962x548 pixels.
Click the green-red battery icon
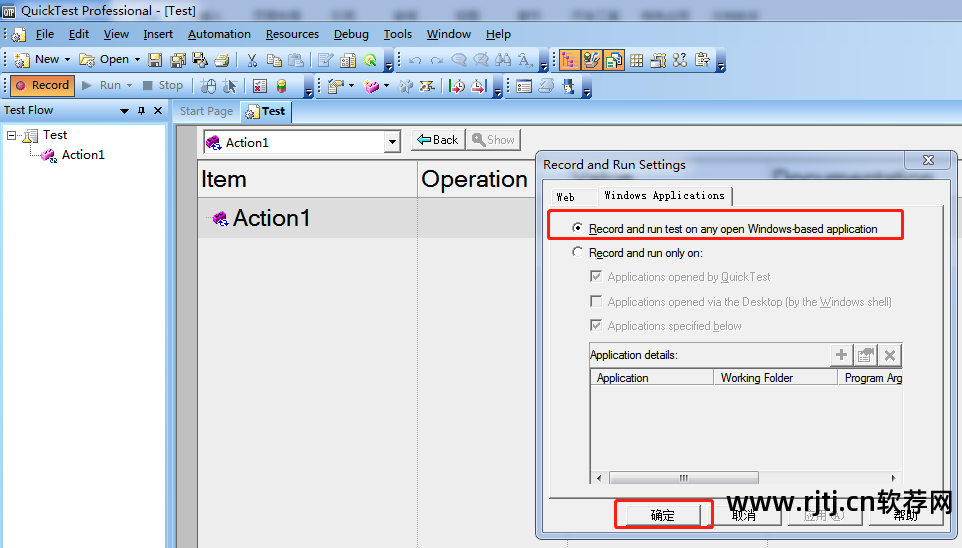pos(282,86)
